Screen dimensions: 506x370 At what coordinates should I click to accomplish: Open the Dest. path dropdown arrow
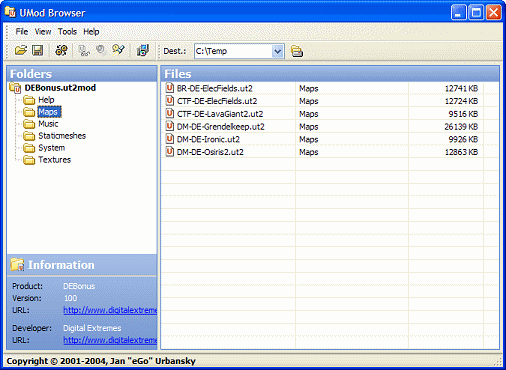(x=277, y=51)
